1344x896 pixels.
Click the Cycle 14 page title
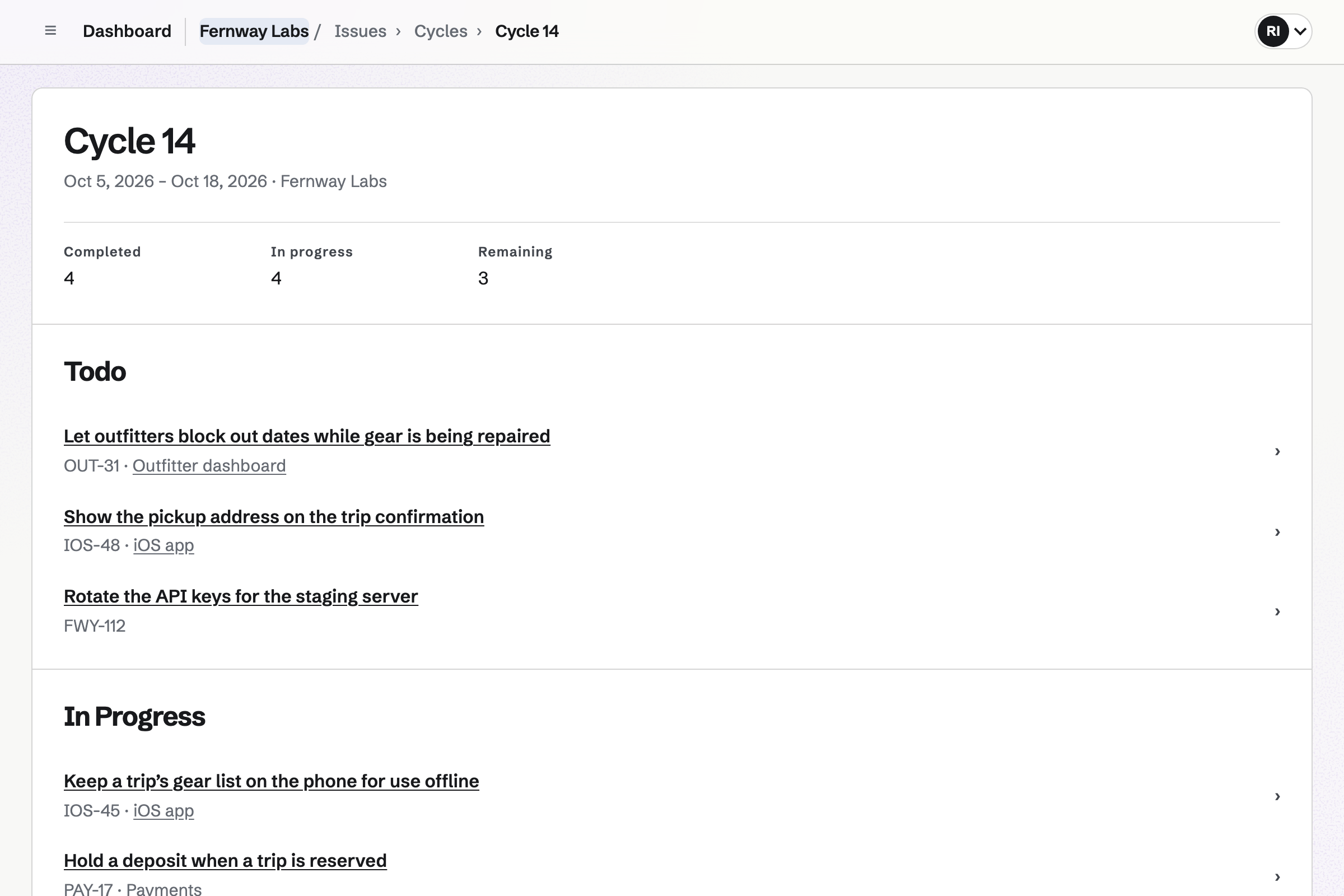click(130, 141)
